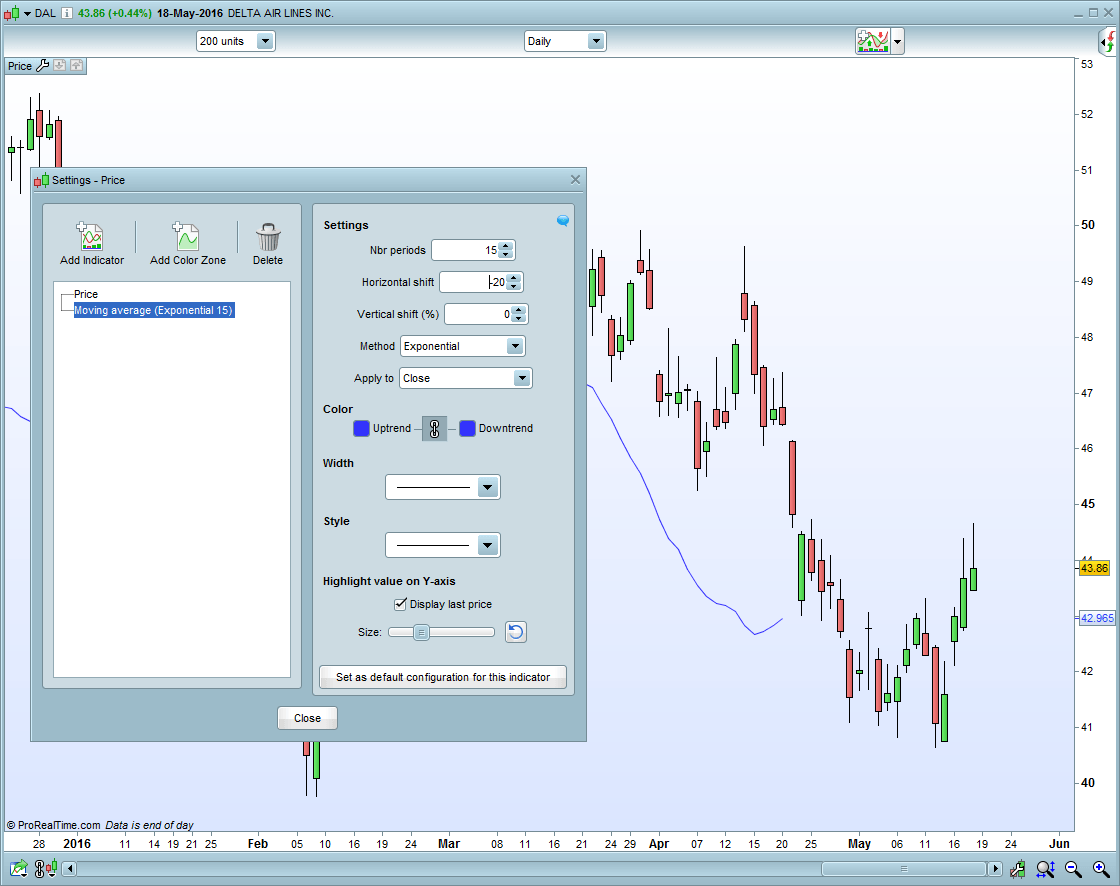The width and height of the screenshot is (1120, 886).
Task: Click the Uptrend color swatch
Action: point(361,428)
